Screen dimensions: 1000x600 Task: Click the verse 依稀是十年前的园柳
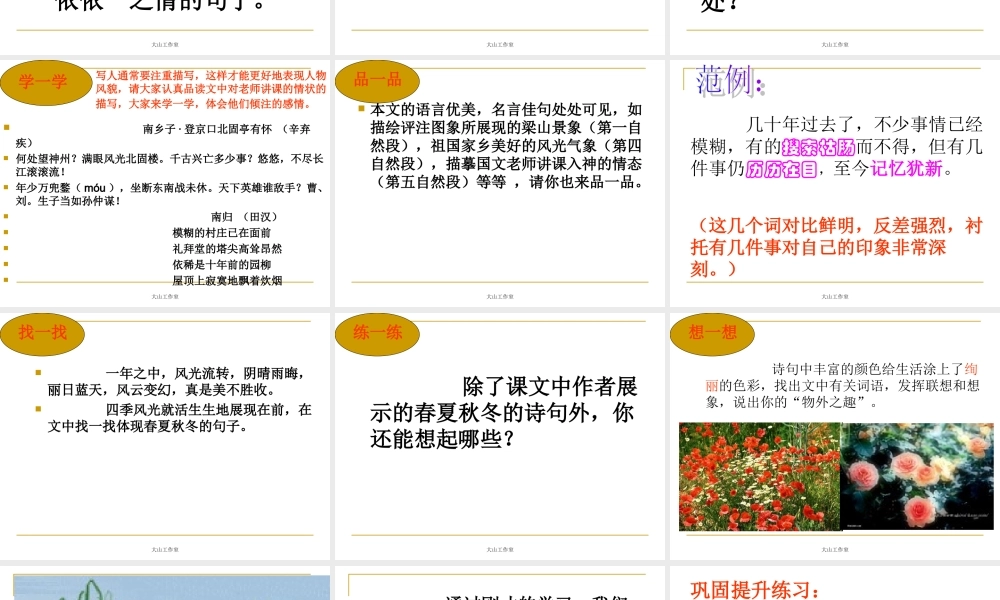tap(221, 265)
